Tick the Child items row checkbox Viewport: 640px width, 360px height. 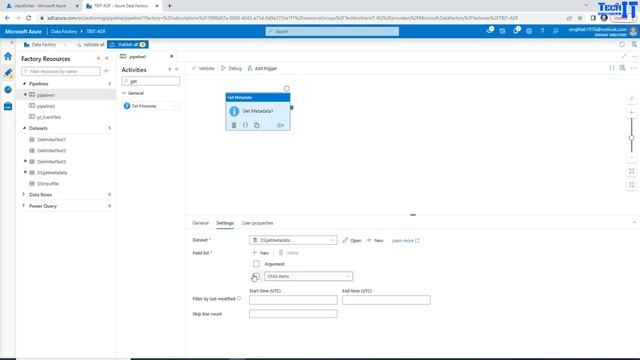(256, 277)
